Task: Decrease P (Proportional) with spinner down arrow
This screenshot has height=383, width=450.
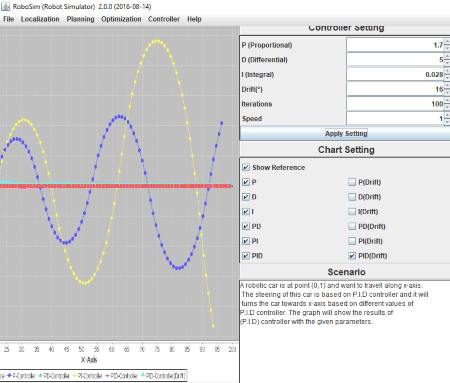Action: point(447,48)
